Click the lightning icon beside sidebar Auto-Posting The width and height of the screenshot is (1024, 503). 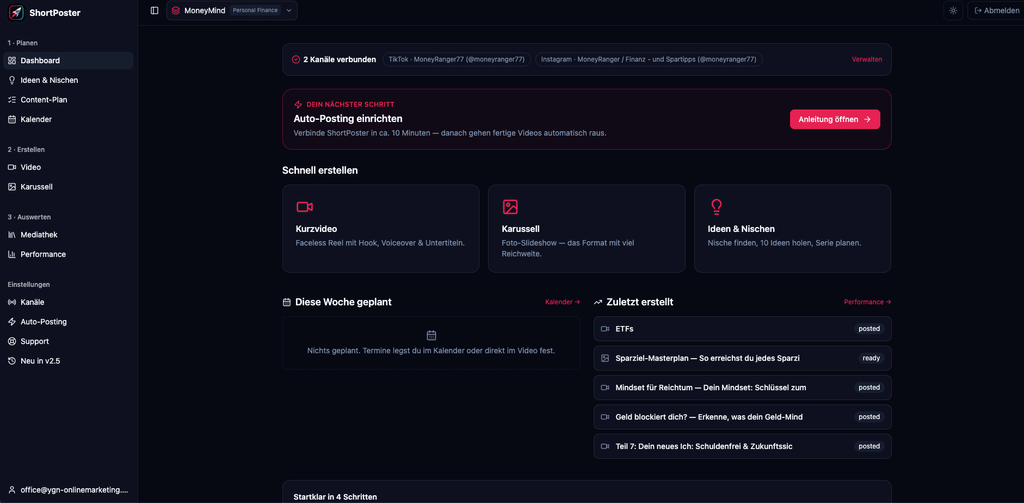point(12,322)
